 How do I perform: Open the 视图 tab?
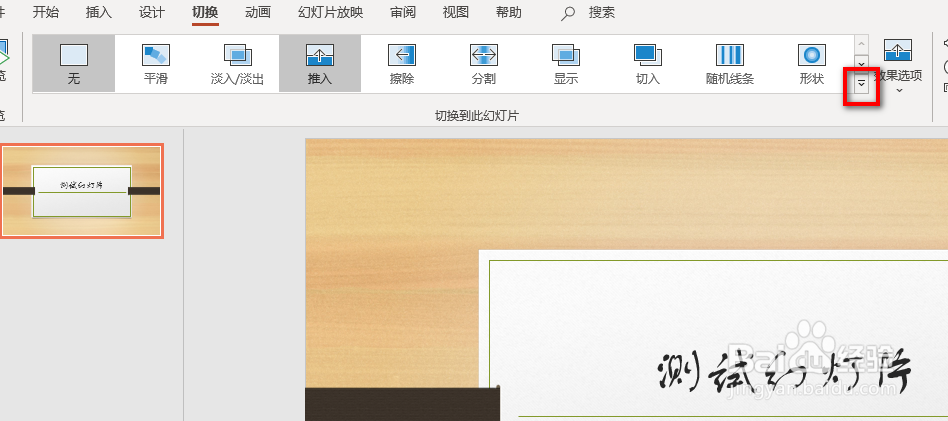pos(456,13)
